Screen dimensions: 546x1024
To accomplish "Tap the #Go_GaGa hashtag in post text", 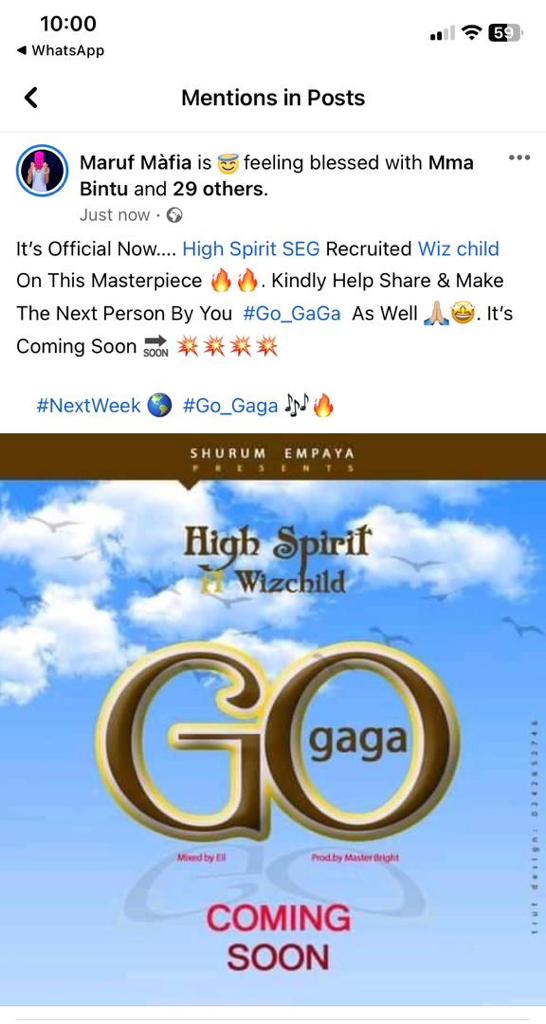I will pos(291,313).
